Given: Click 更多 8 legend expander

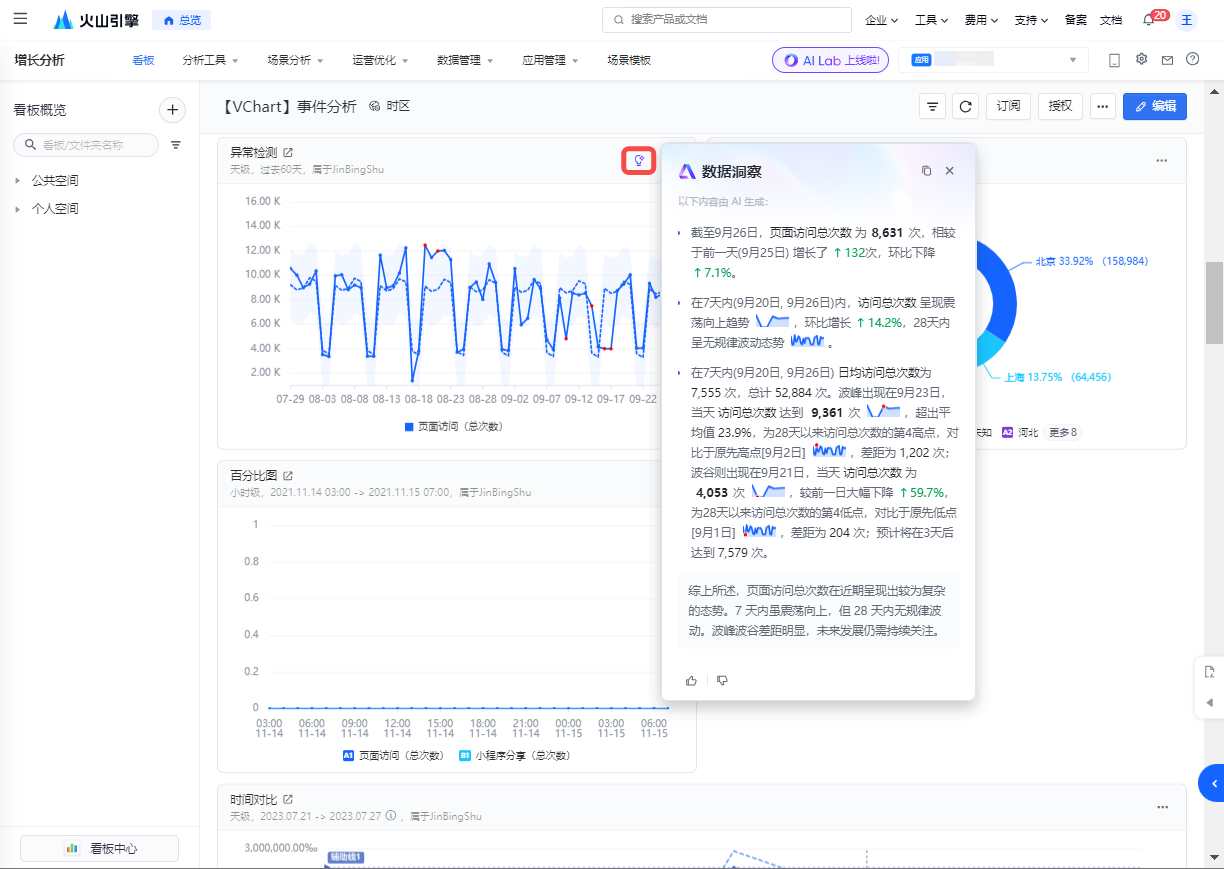Looking at the screenshot, I should 1062,433.
